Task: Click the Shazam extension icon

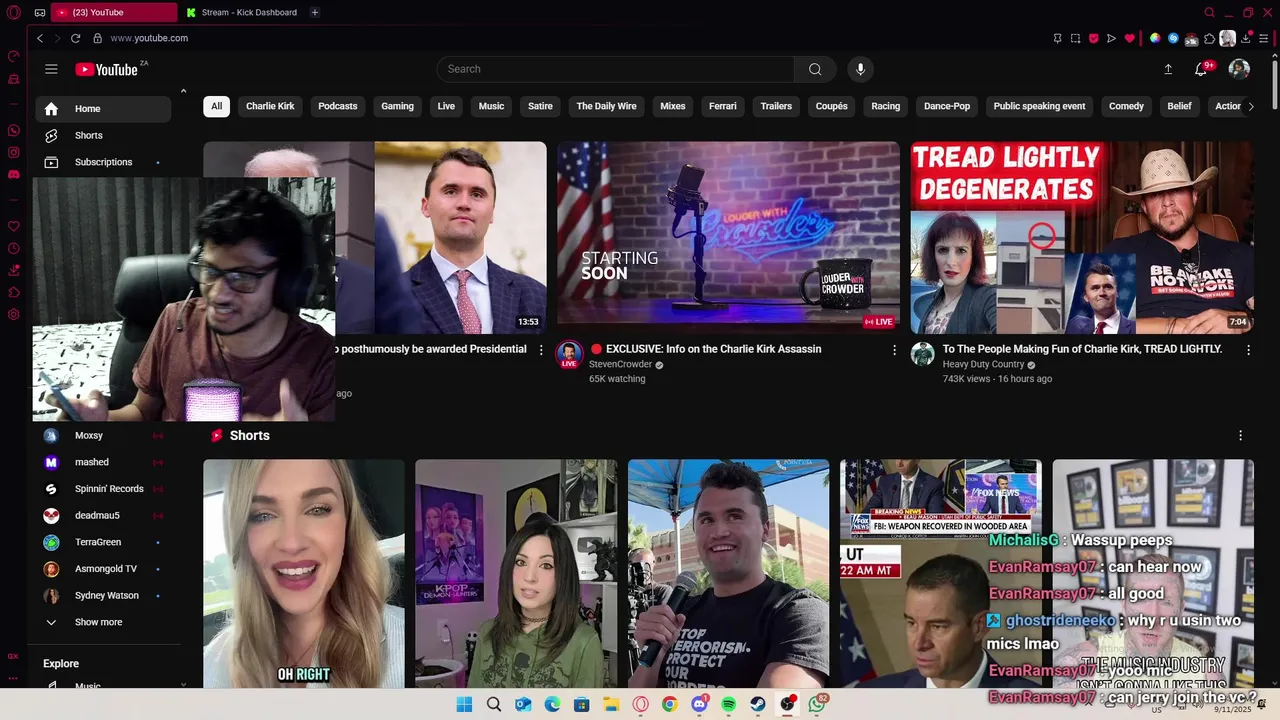Action: pyautogui.click(x=1173, y=38)
